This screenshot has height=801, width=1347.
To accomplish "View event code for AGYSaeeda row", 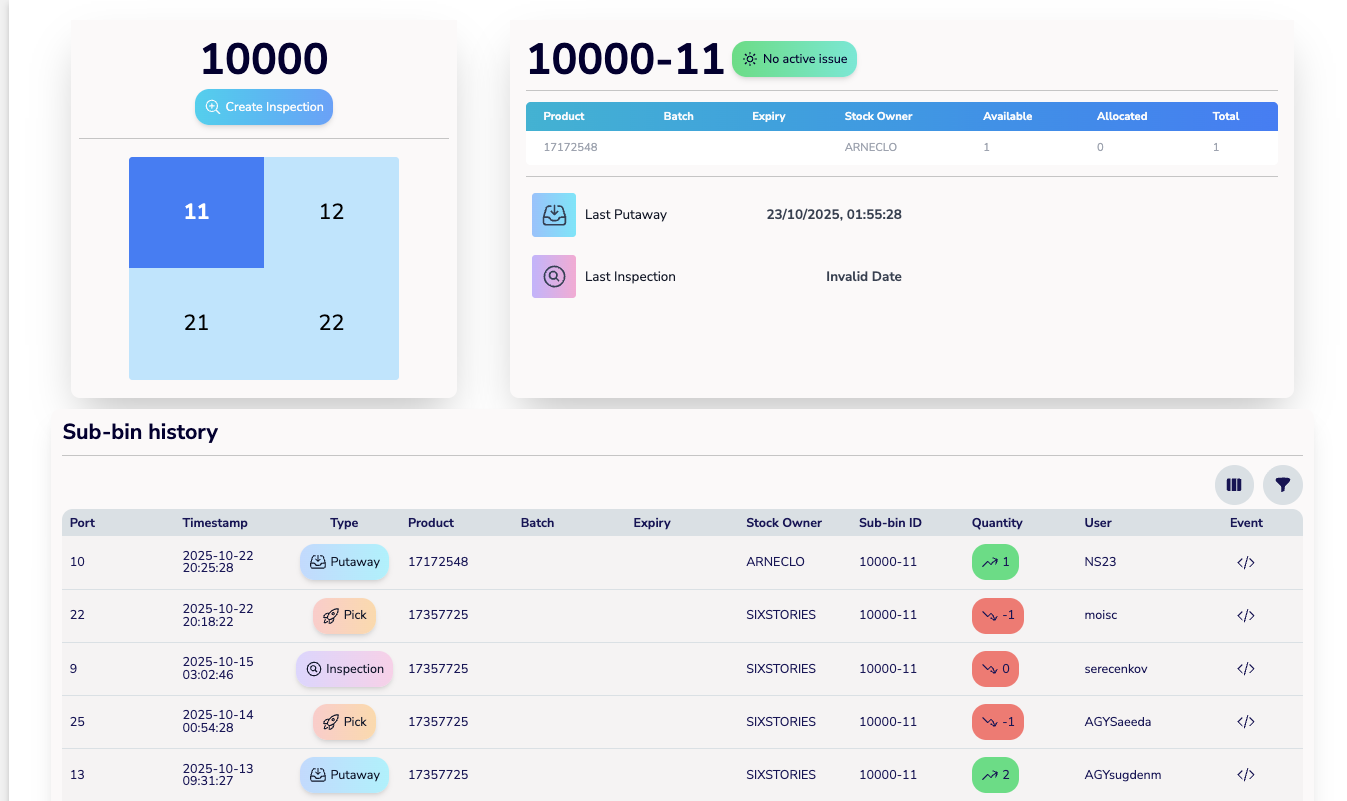I will tap(1246, 722).
